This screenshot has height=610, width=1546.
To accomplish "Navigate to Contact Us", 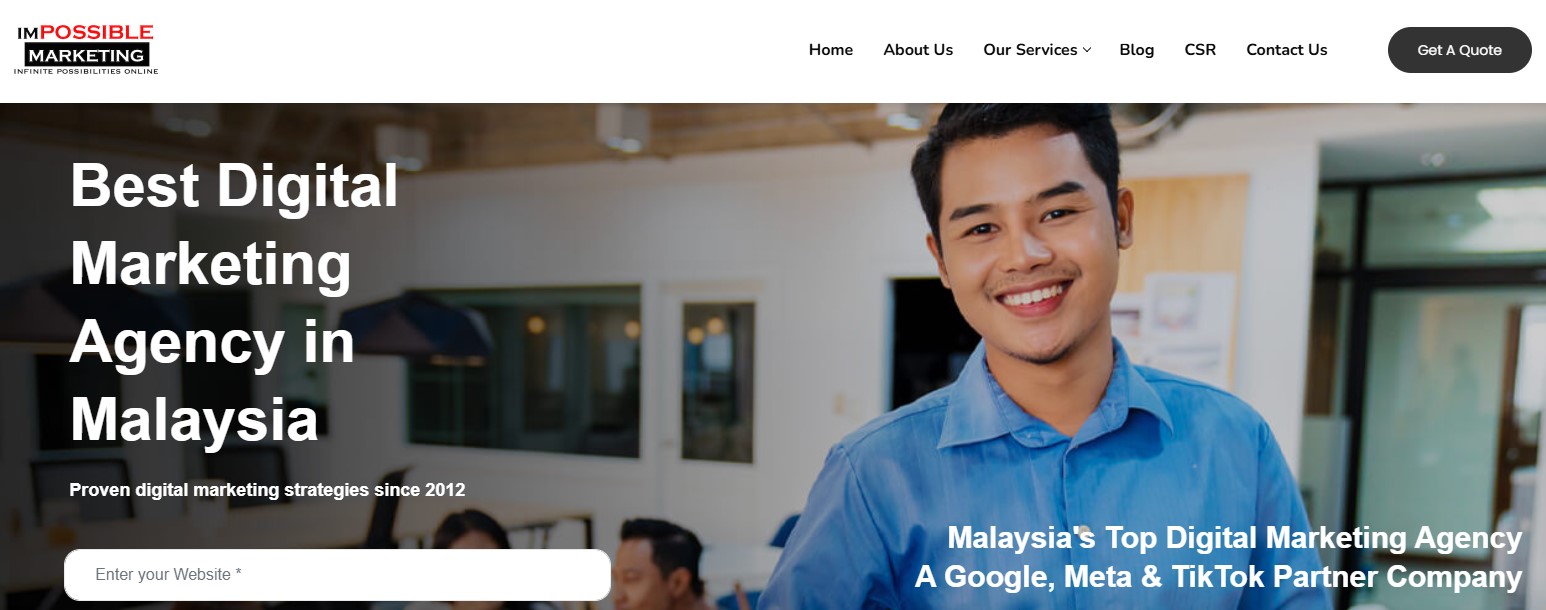I will click(1287, 50).
